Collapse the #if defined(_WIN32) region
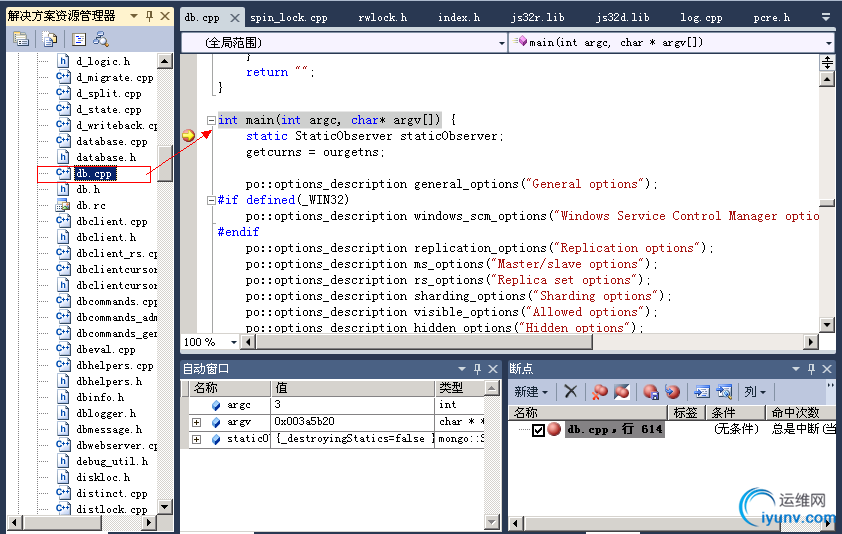The height and width of the screenshot is (534, 842). point(211,200)
